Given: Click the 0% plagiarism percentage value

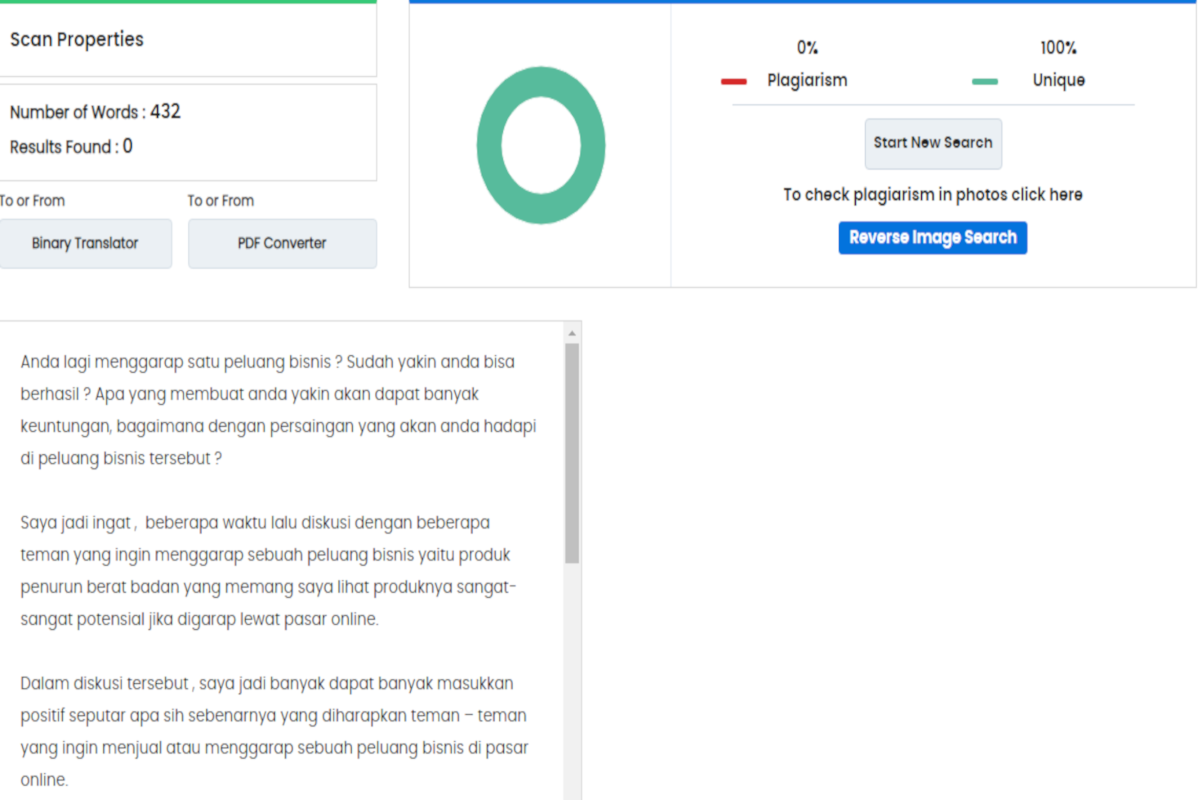Looking at the screenshot, I should pos(807,48).
